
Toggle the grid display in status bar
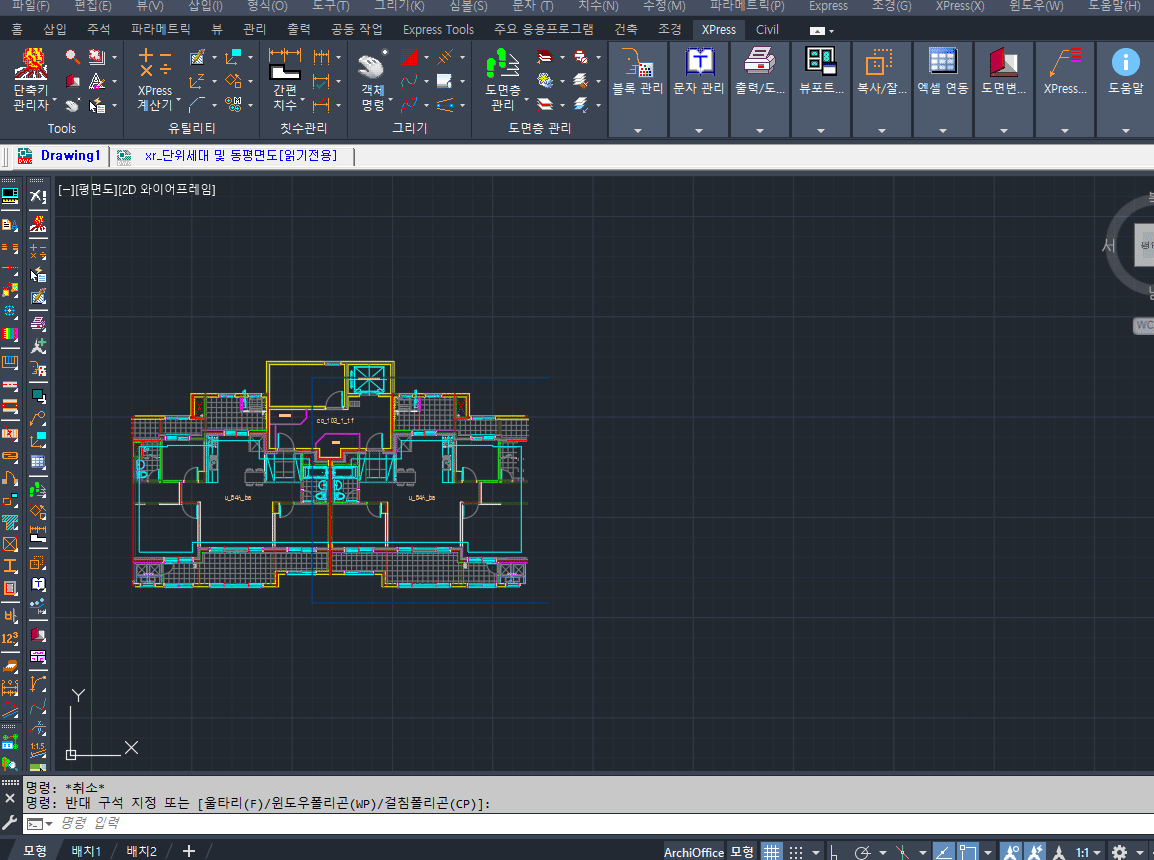click(x=771, y=852)
